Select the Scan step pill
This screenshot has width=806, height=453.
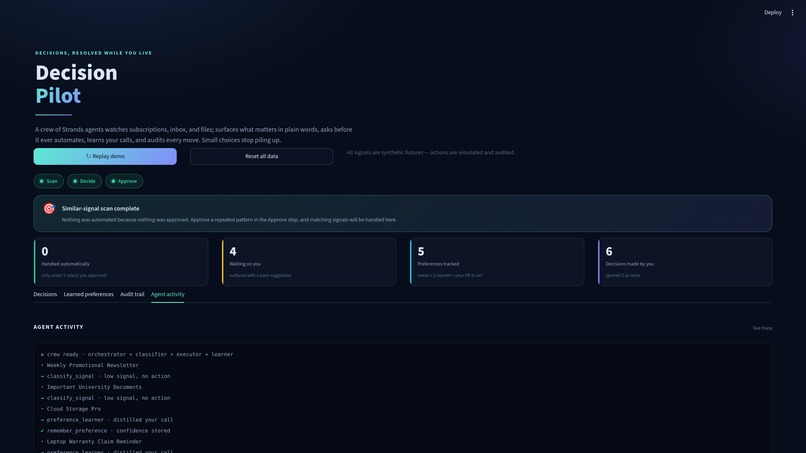[x=49, y=181]
